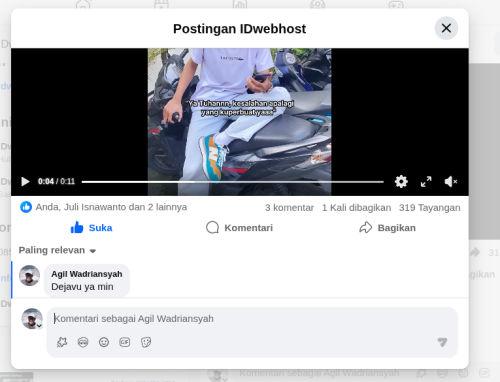
Task: Click the 319 Tayangan text
Action: click(x=430, y=208)
